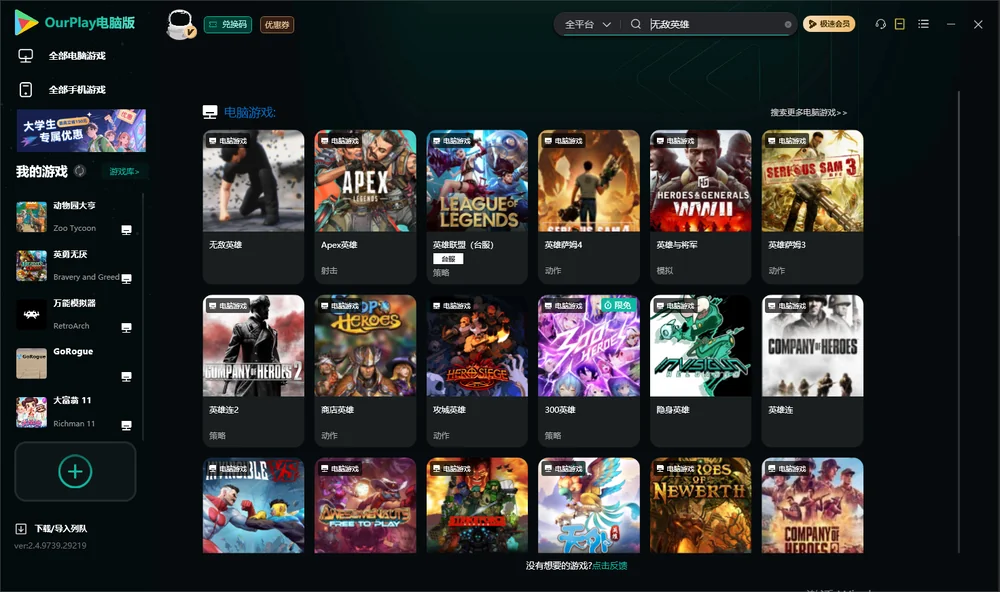This screenshot has width=1000, height=592.
Task: Open the 无敌英雄 game card
Action: [x=254, y=207]
